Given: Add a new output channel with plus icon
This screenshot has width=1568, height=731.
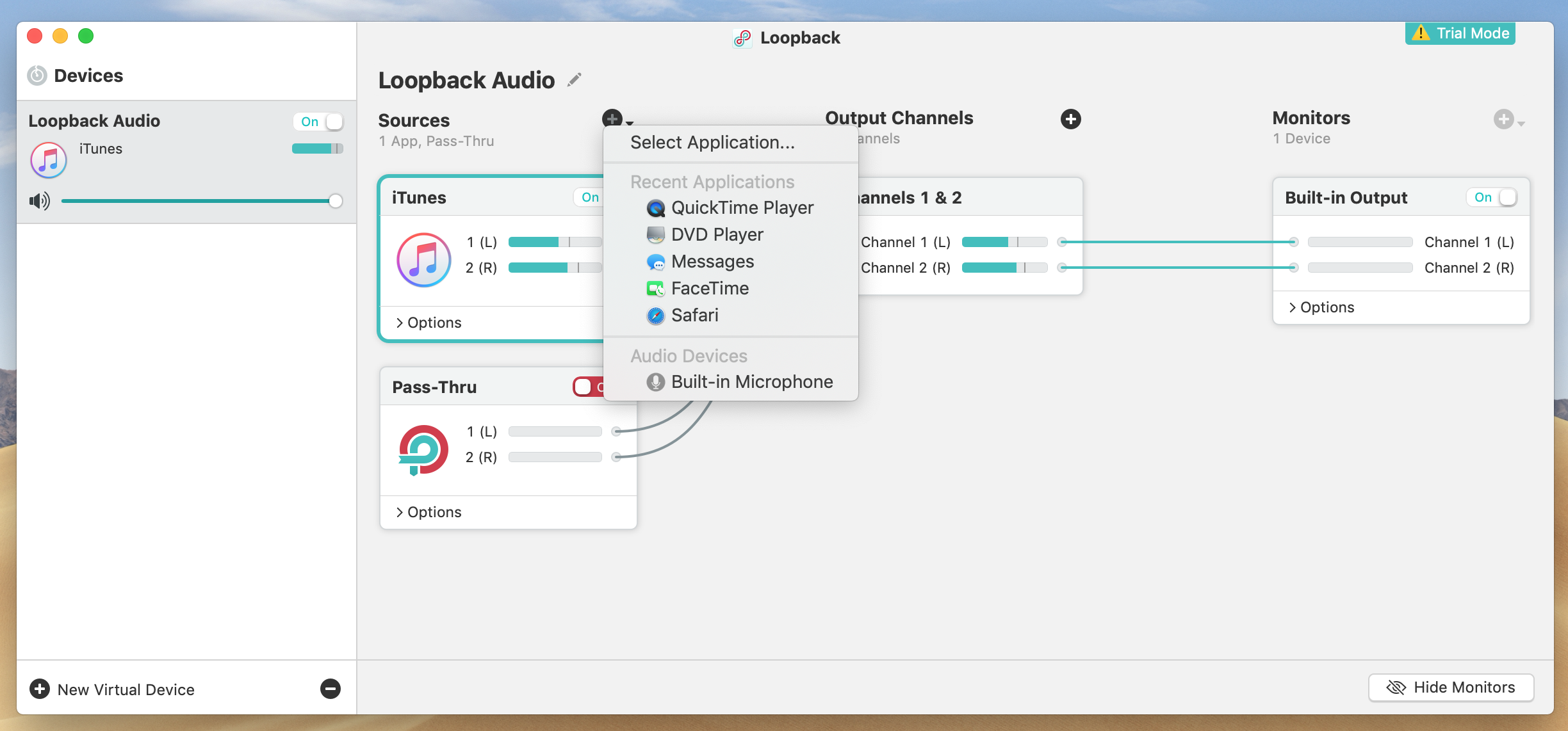Looking at the screenshot, I should [1070, 119].
